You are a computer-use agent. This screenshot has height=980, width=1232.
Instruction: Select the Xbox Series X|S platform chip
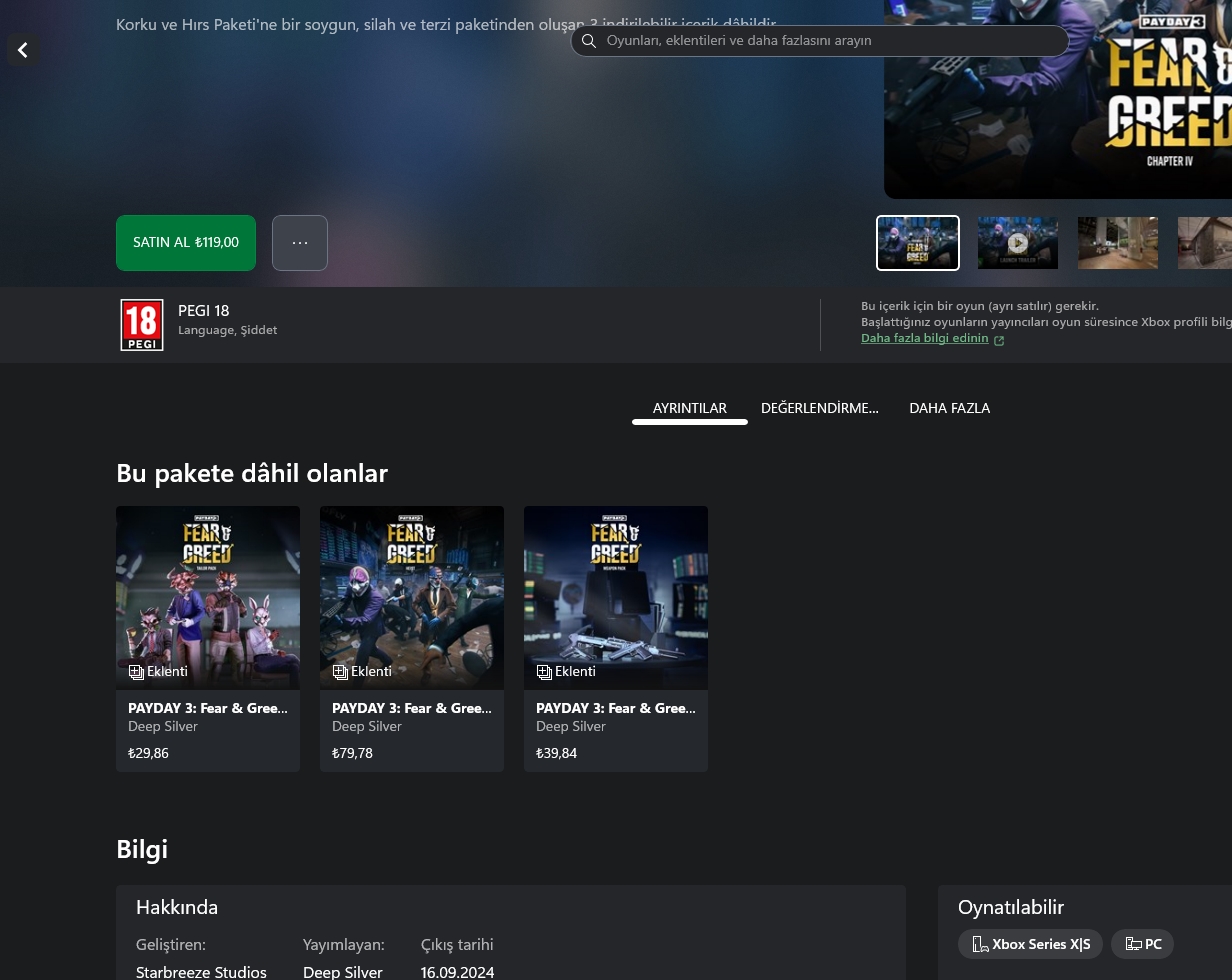pos(1030,944)
